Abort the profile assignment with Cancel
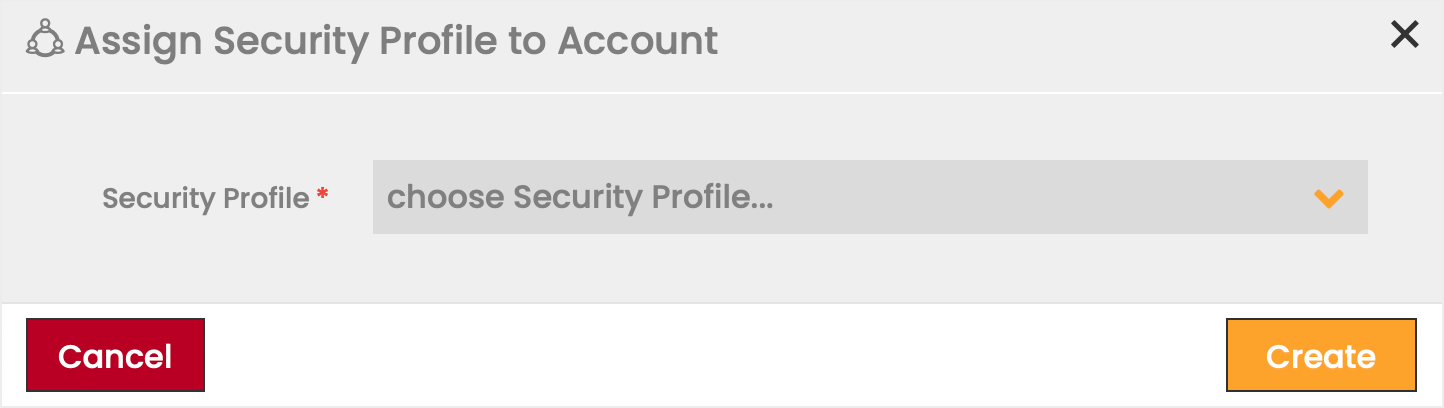Image resolution: width=1444 pixels, height=408 pixels. click(115, 355)
